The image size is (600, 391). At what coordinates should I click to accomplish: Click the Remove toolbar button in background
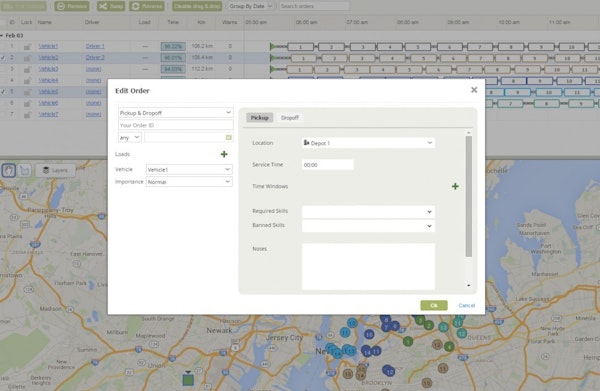point(72,6)
